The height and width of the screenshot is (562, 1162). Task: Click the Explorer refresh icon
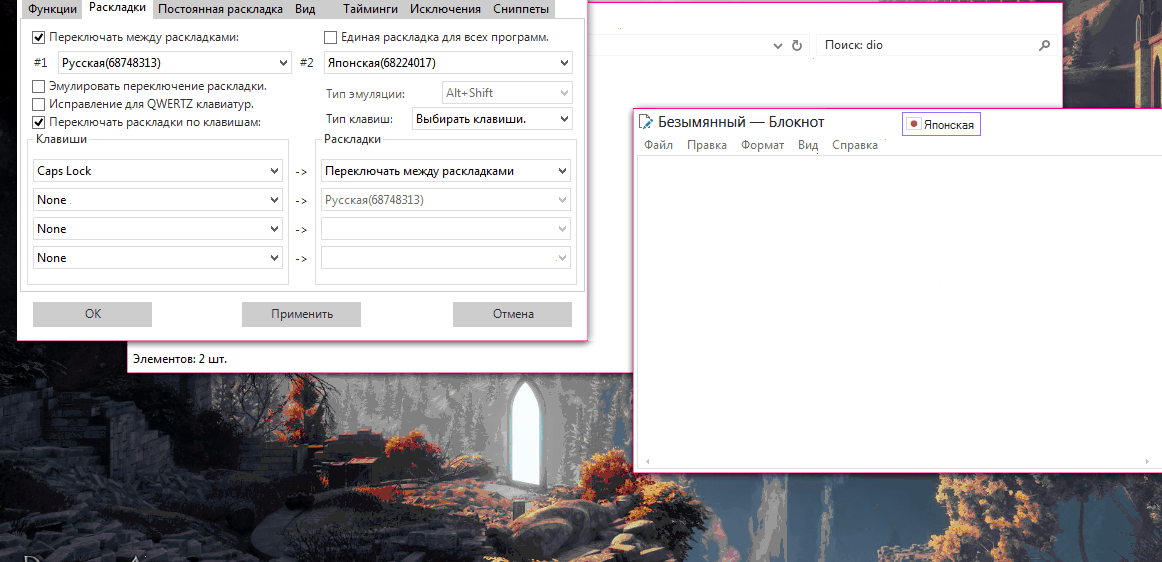(797, 45)
